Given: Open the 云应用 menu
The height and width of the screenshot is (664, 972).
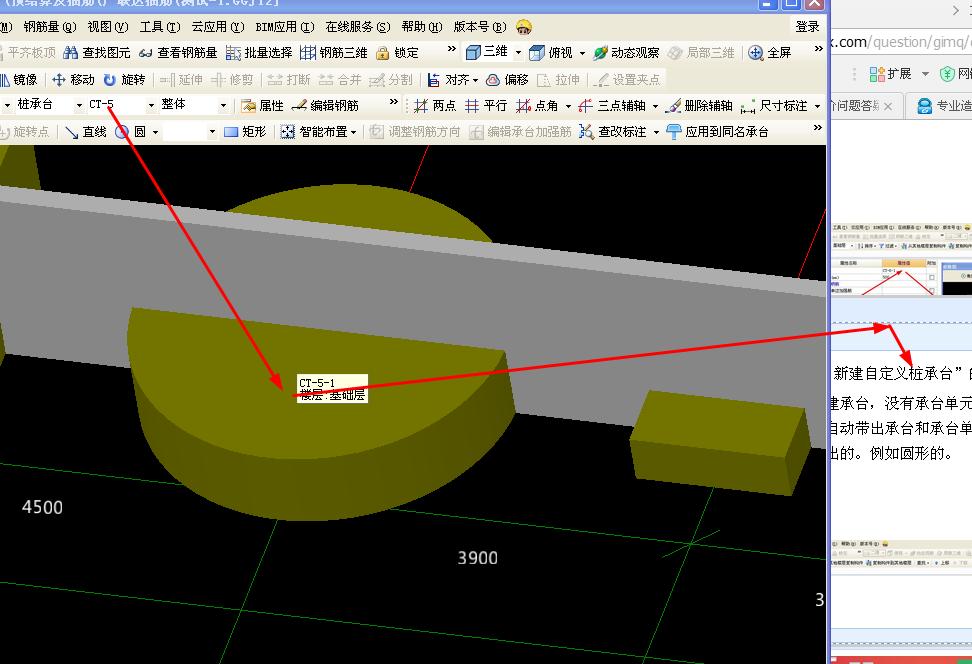Looking at the screenshot, I should pyautogui.click(x=218, y=27).
